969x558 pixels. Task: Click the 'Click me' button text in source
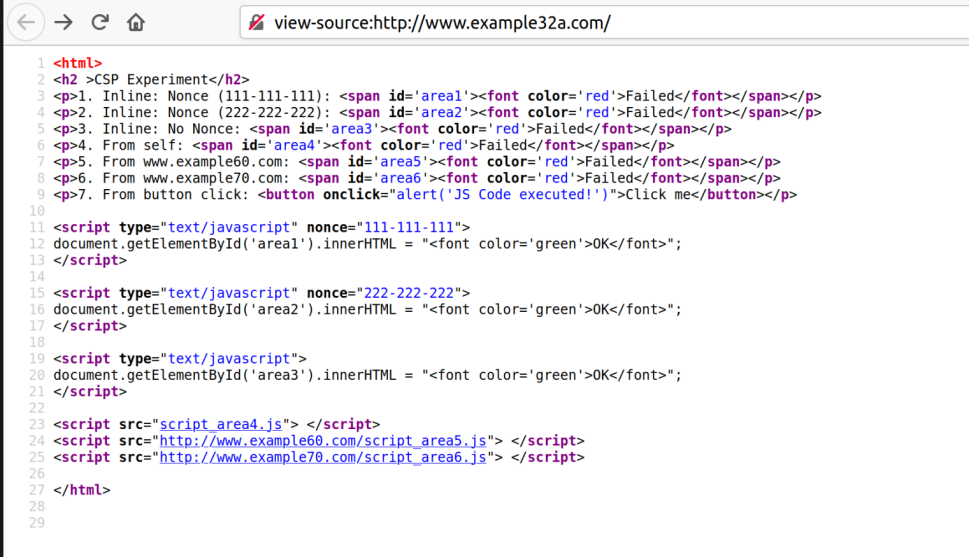click(x=658, y=195)
